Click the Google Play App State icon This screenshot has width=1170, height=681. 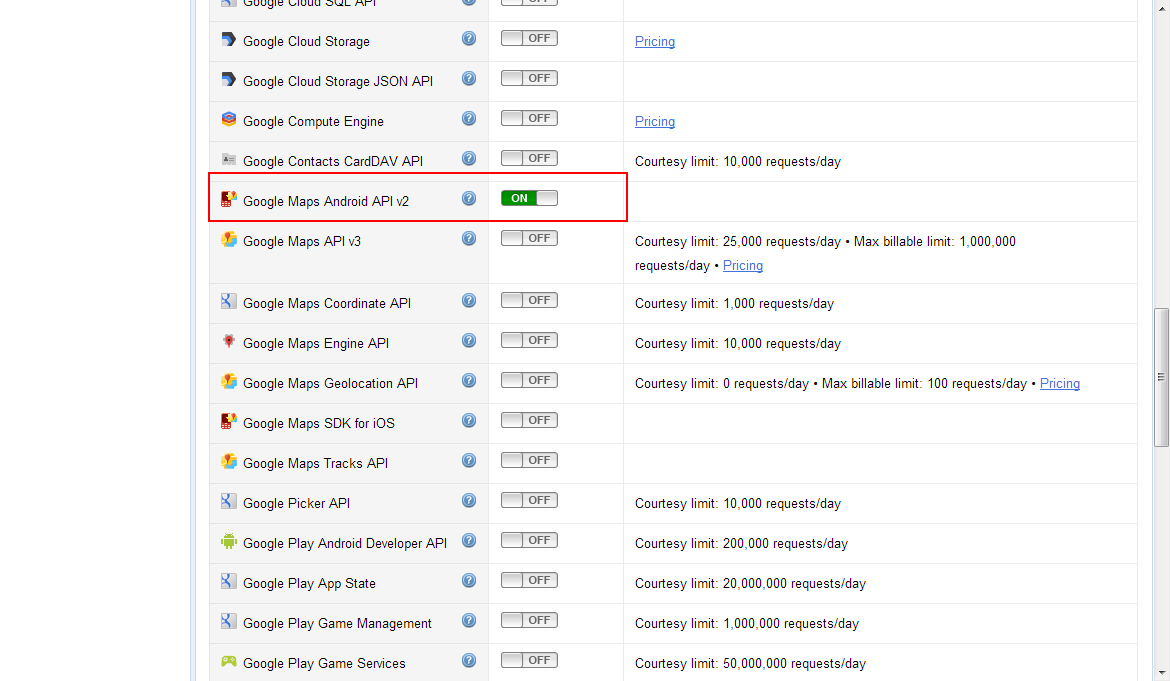pos(228,582)
